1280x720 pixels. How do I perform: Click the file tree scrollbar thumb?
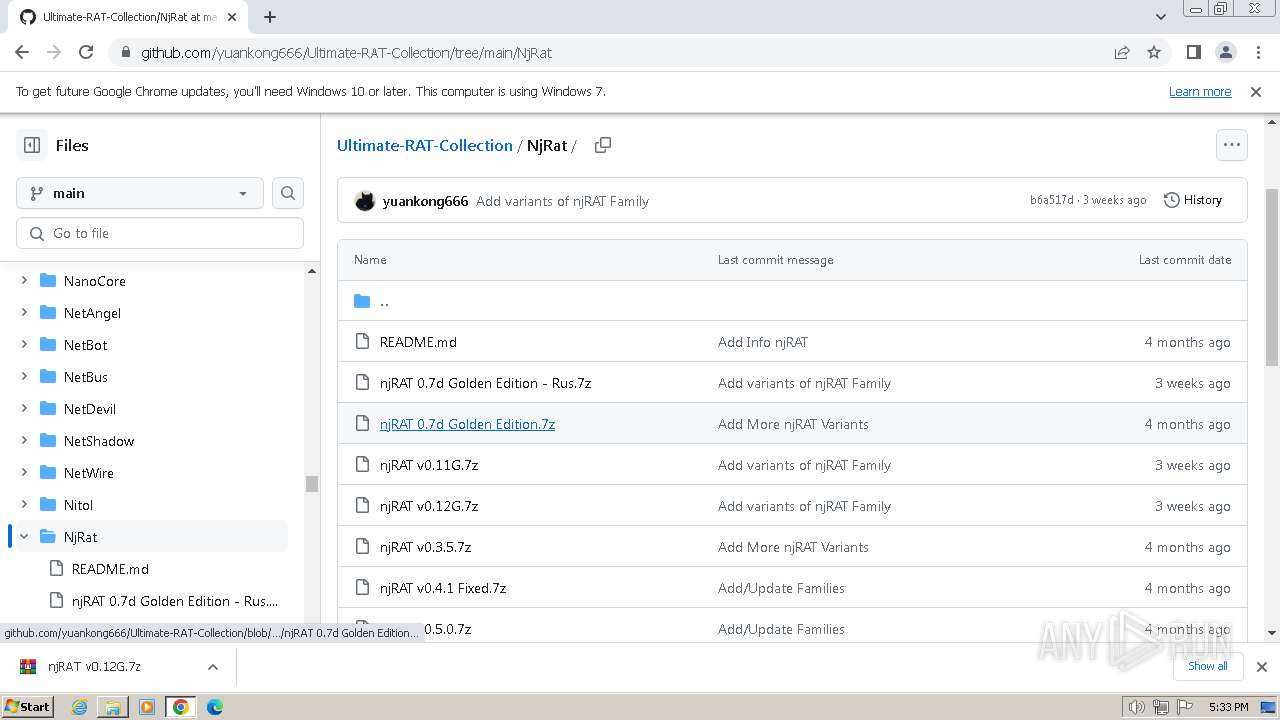[311, 484]
